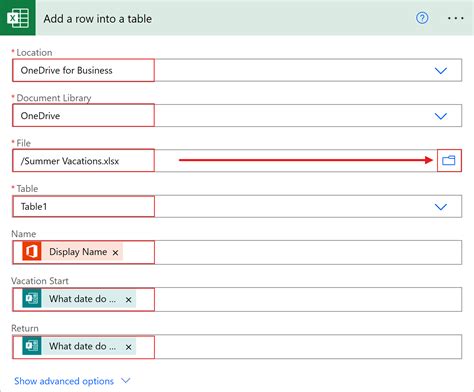The image size is (474, 392).
Task: Click the Excel icon in header
Action: tap(18, 17)
